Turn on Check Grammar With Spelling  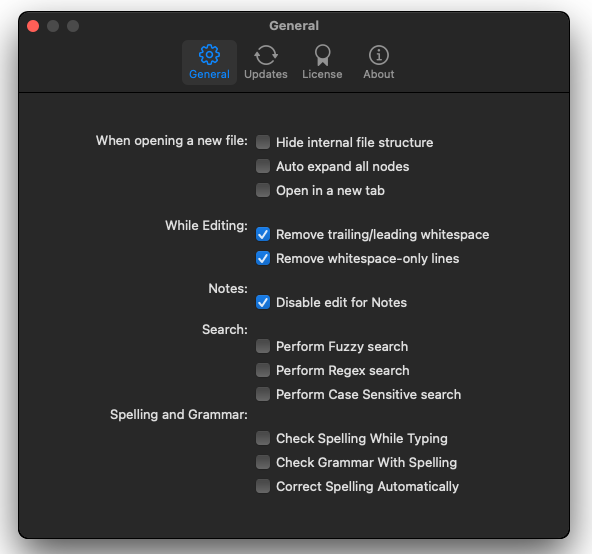click(263, 462)
